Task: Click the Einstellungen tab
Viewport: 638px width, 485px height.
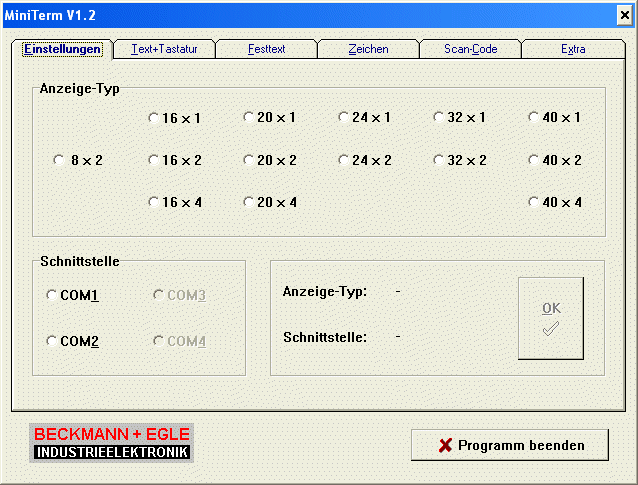Action: tap(62, 49)
